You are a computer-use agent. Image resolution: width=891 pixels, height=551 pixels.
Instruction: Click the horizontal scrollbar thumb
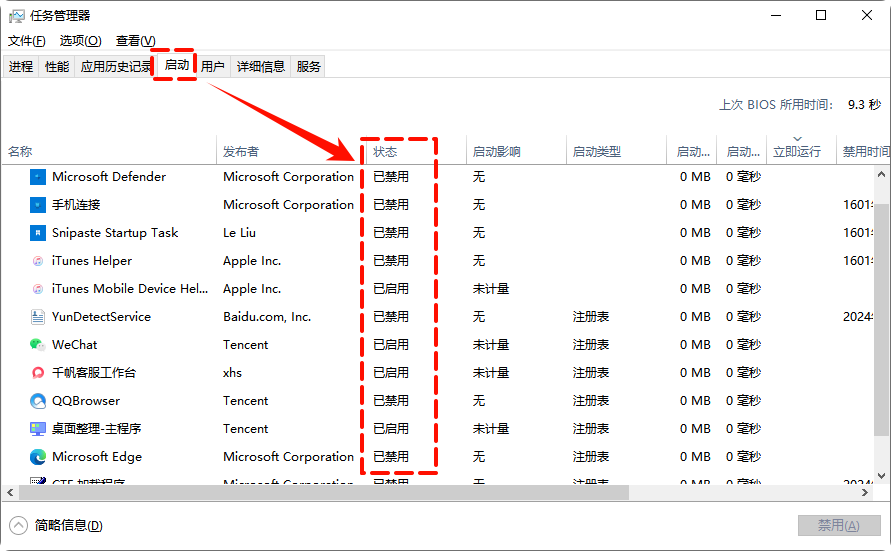point(324,492)
